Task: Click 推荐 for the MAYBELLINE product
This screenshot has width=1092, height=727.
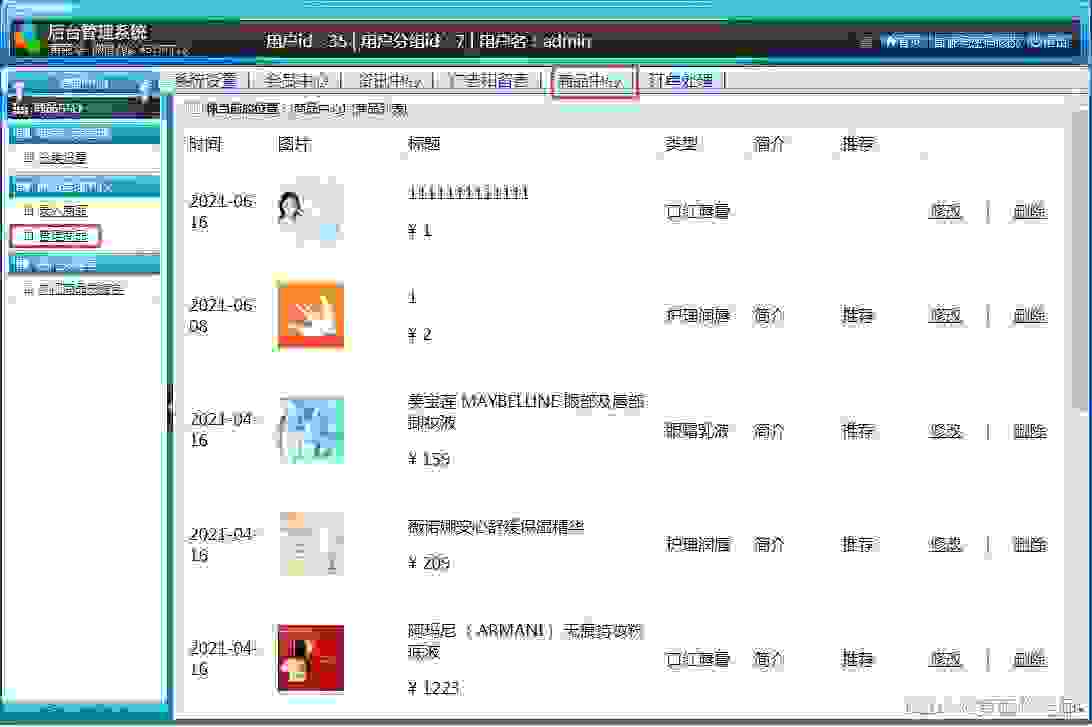Action: tap(857, 431)
